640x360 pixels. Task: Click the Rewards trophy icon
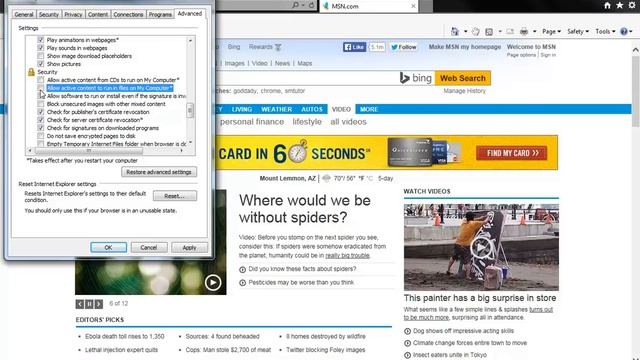coord(278,47)
